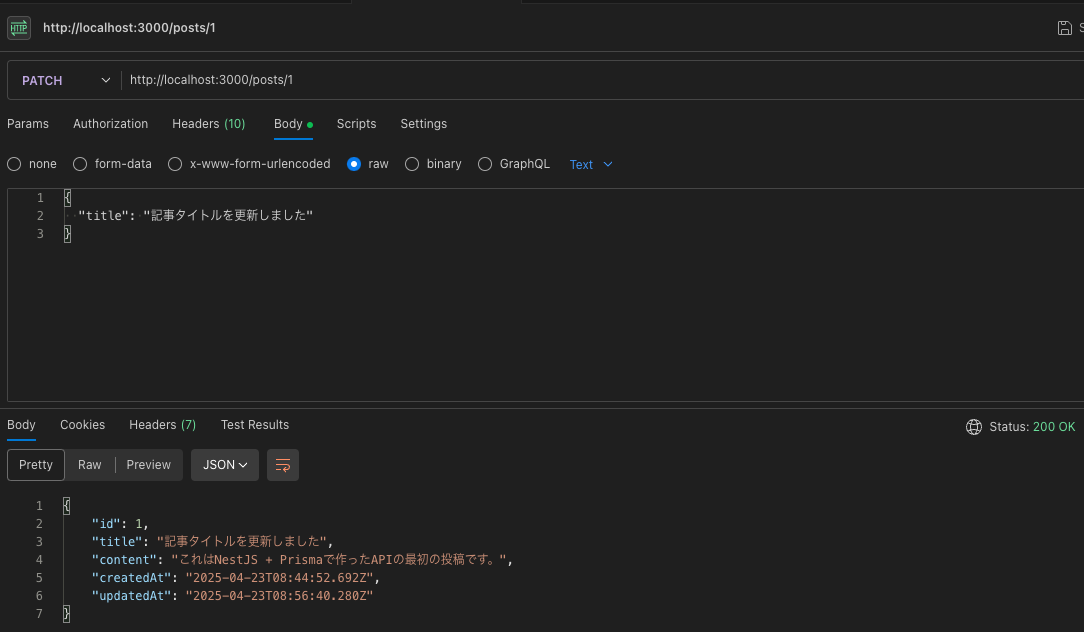Click the title line in request body editor
The width and height of the screenshot is (1084, 632).
click(x=196, y=216)
